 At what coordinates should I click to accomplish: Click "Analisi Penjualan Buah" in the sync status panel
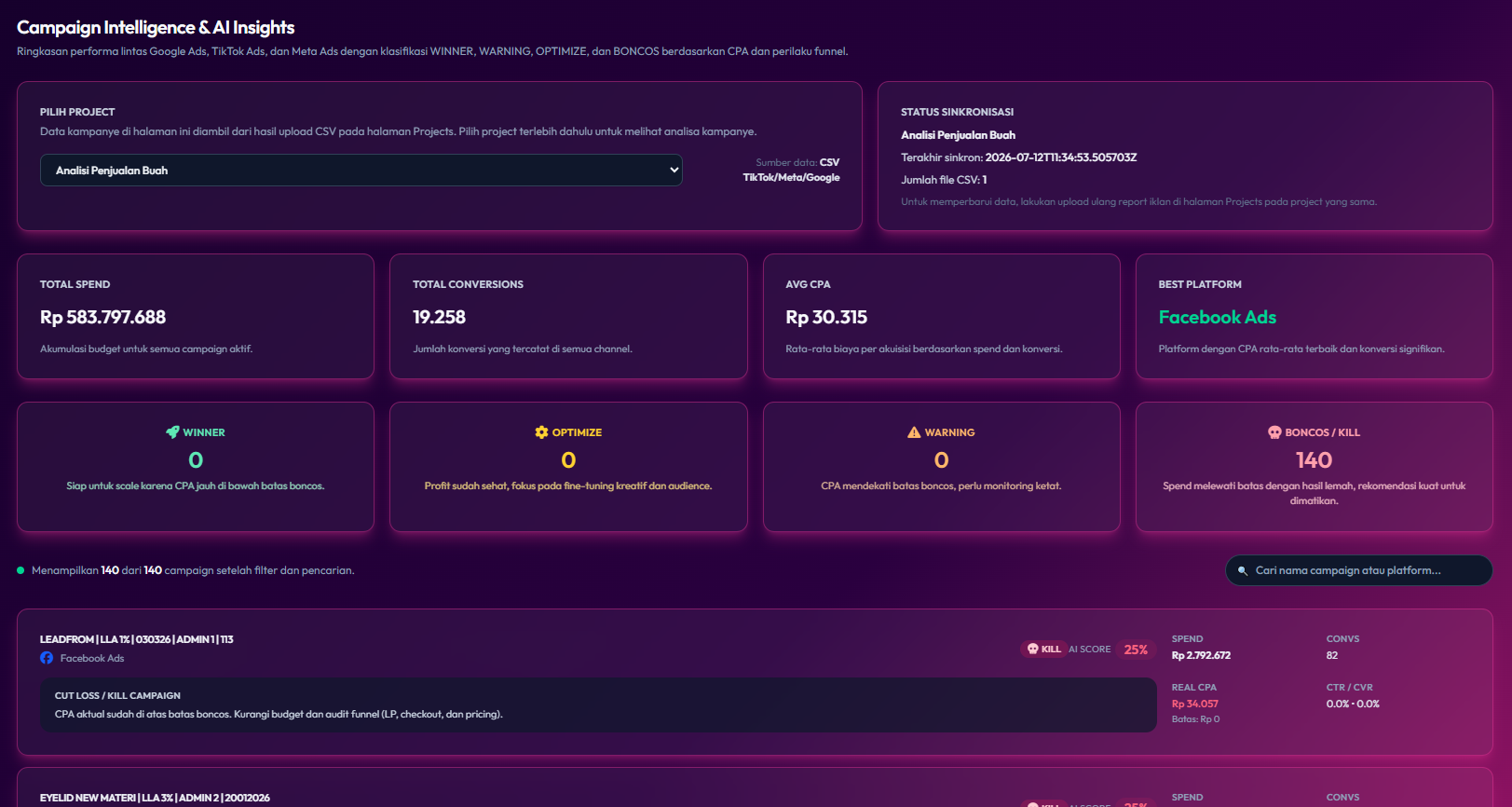958,135
